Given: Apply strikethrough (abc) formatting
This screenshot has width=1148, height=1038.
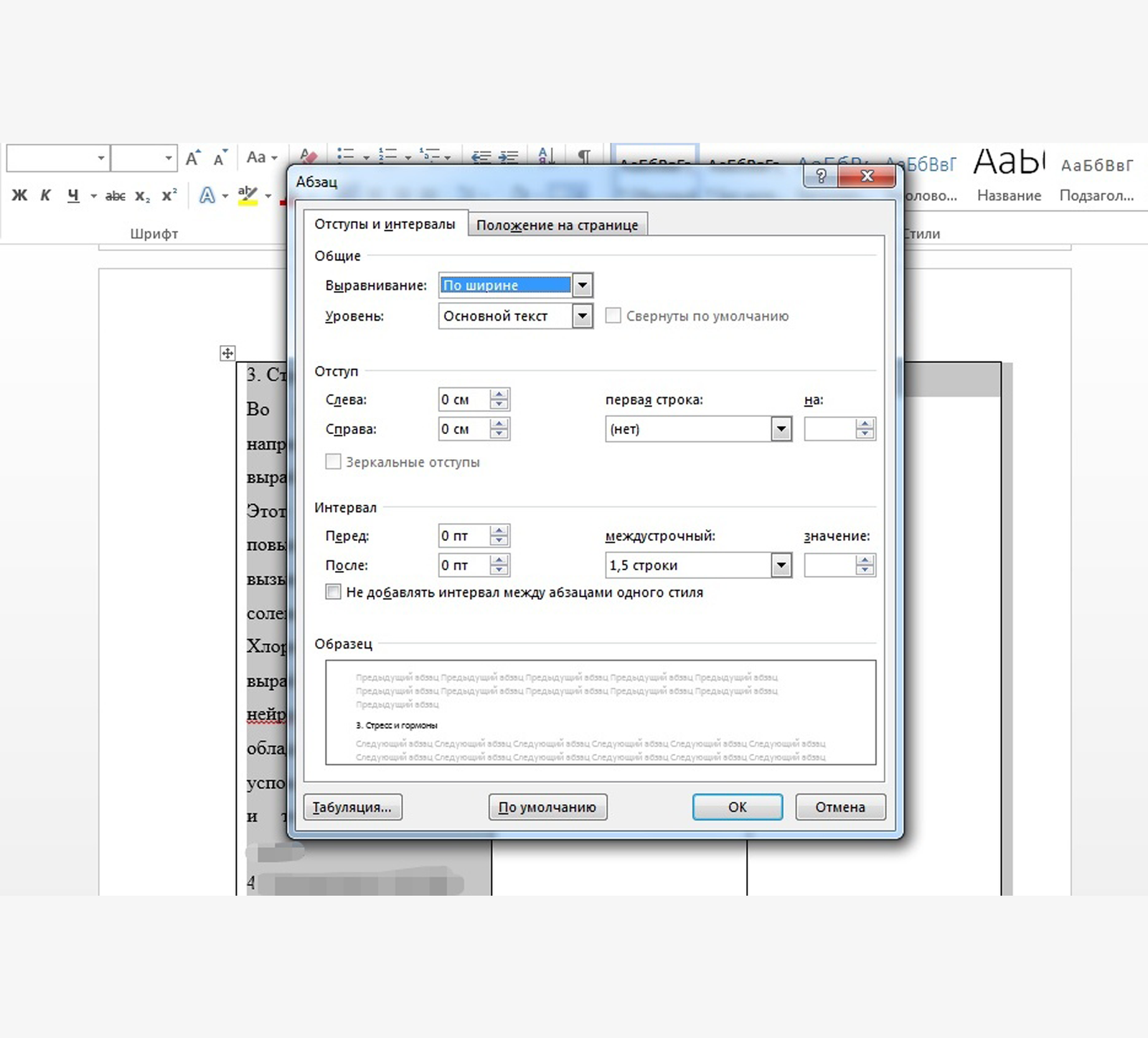Looking at the screenshot, I should 116,195.
